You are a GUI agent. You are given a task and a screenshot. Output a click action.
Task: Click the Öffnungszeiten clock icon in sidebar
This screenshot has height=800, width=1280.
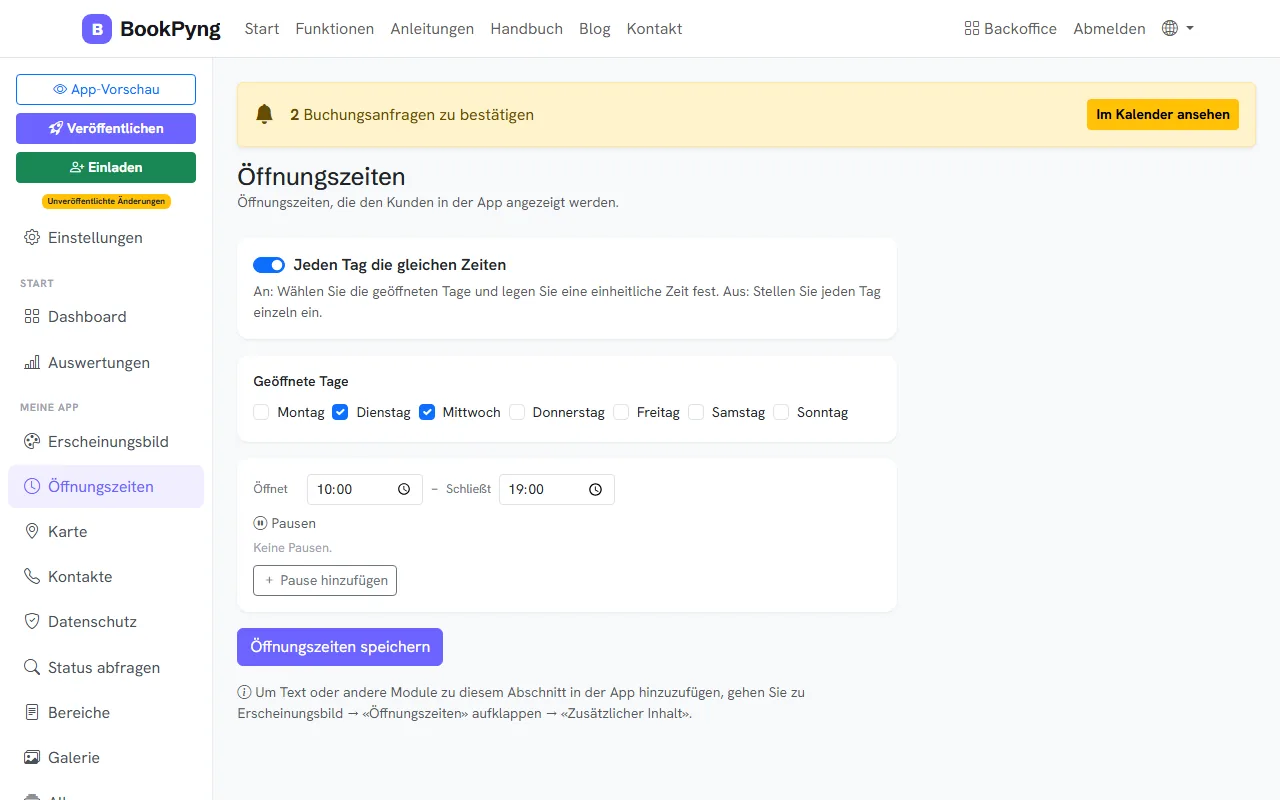(32, 487)
